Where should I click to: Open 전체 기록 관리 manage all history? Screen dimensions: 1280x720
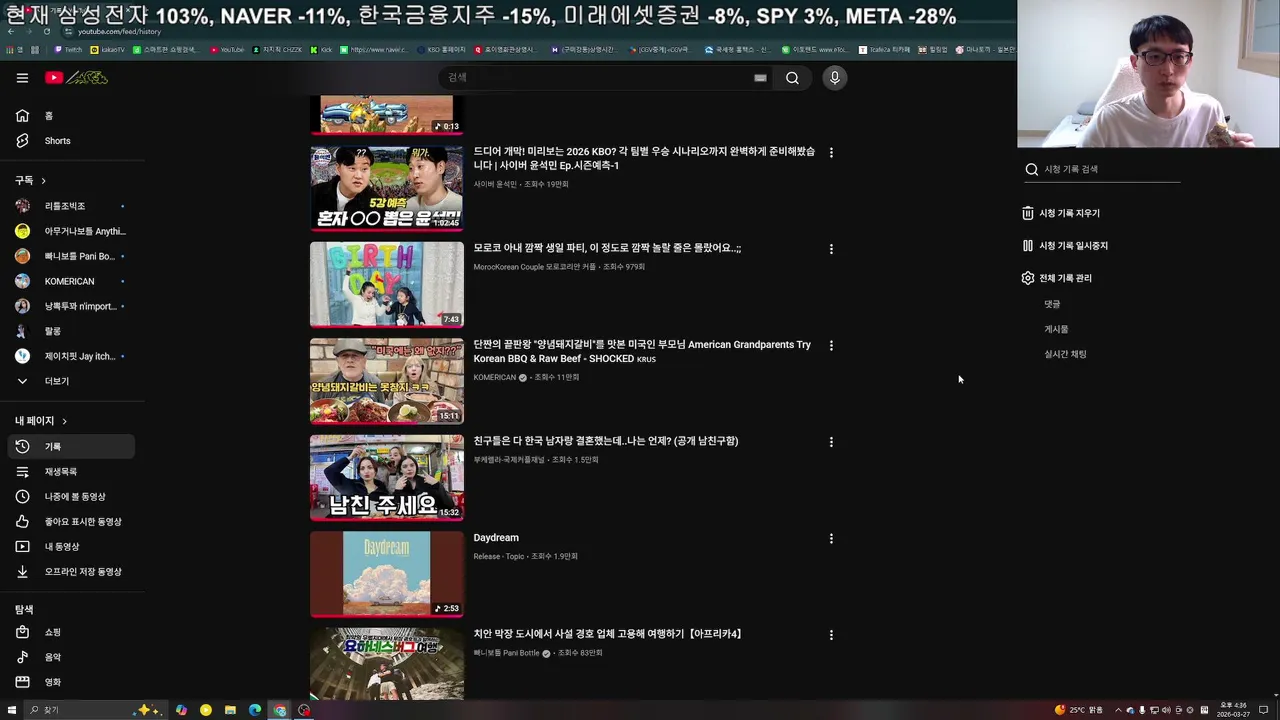pyautogui.click(x=1057, y=278)
